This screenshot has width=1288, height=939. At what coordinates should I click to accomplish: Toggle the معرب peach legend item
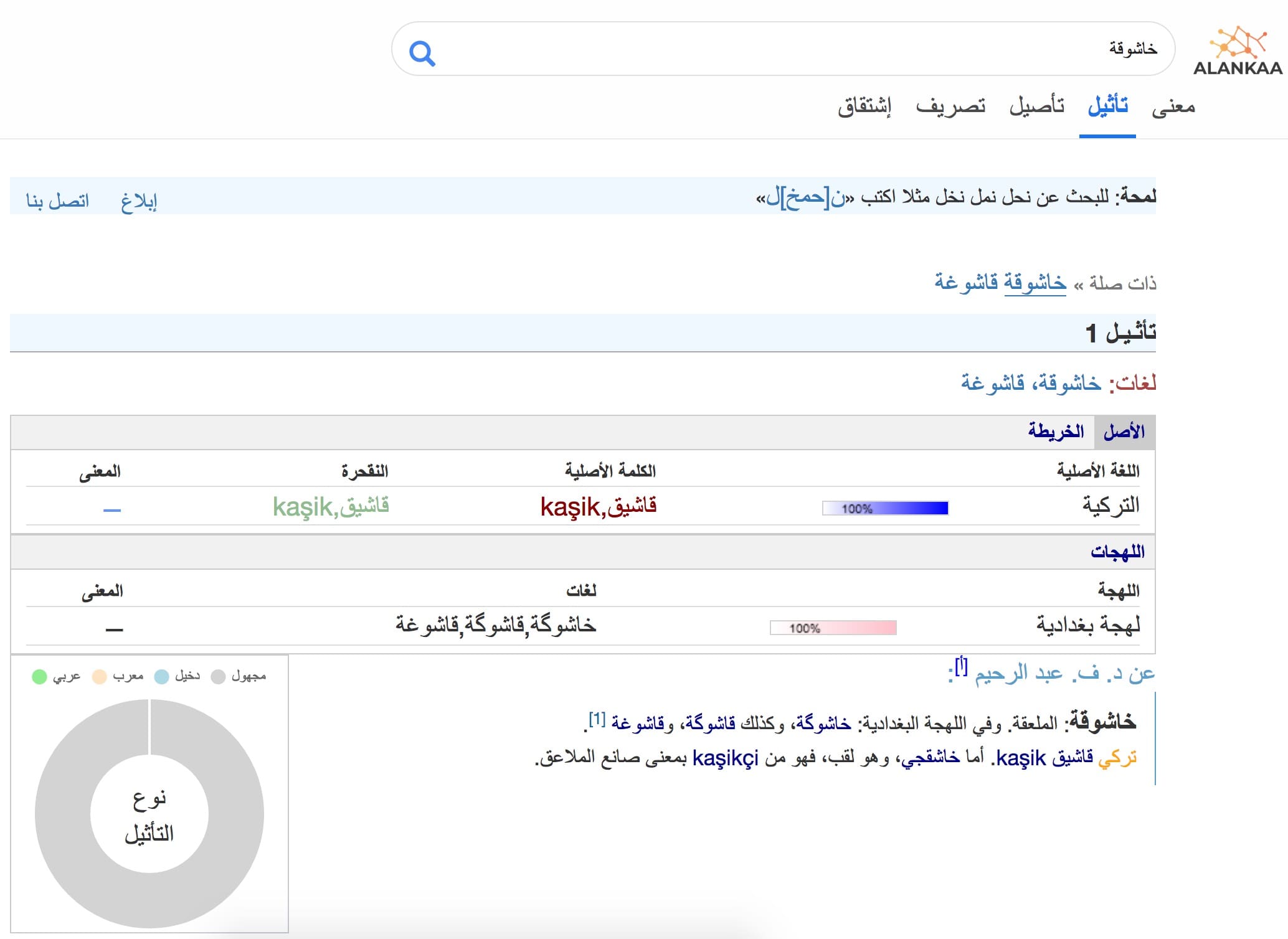[x=118, y=676]
